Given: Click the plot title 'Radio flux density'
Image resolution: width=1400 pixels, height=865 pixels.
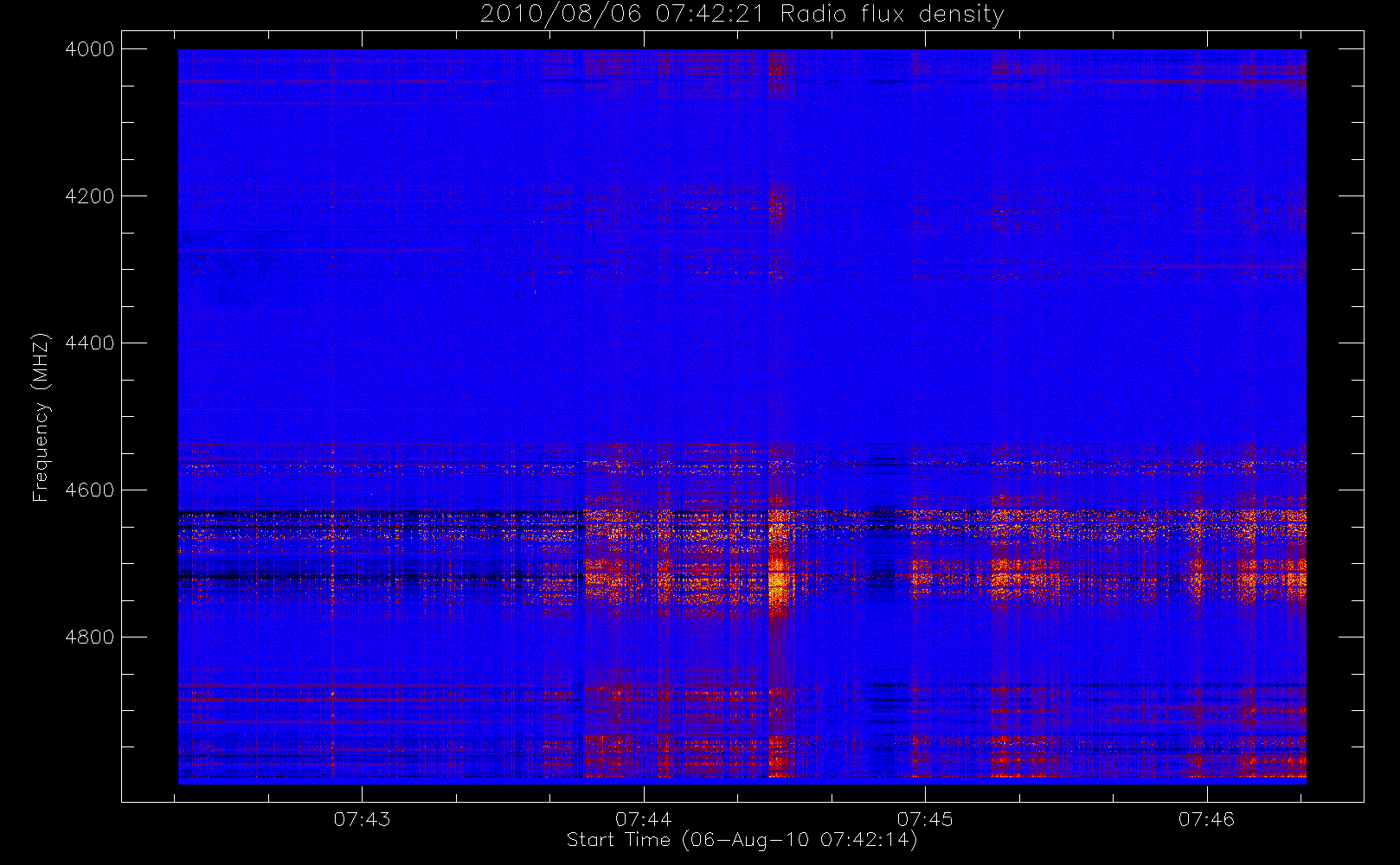Looking at the screenshot, I should pyautogui.click(x=891, y=14).
